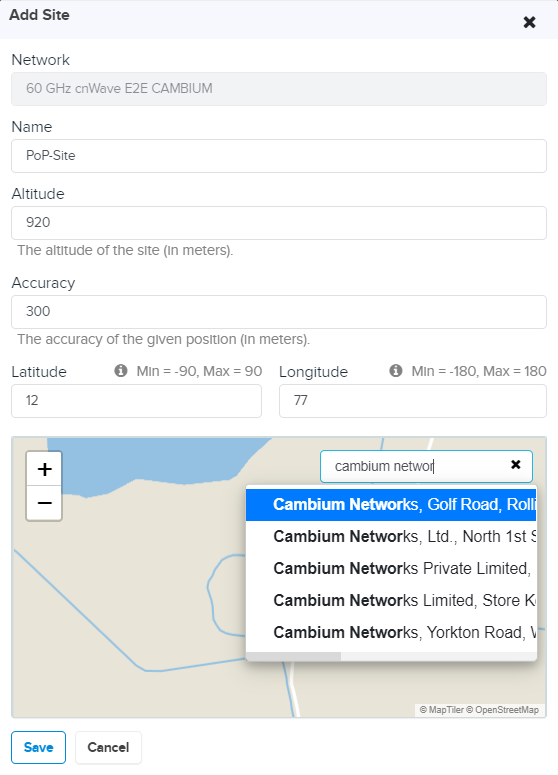Choose Cambium Networks, Ltd., North 1st suggestion

[x=391, y=536]
